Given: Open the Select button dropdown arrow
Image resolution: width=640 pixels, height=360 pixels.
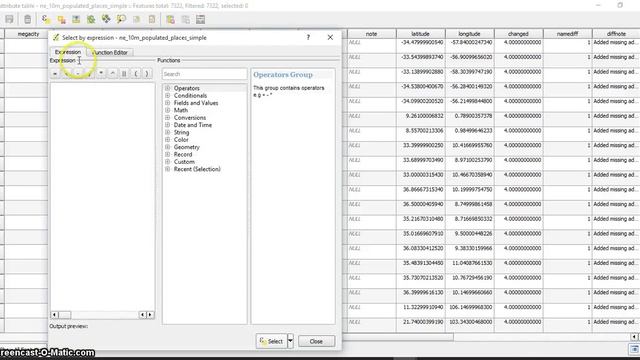Looking at the screenshot, I should pos(290,341).
